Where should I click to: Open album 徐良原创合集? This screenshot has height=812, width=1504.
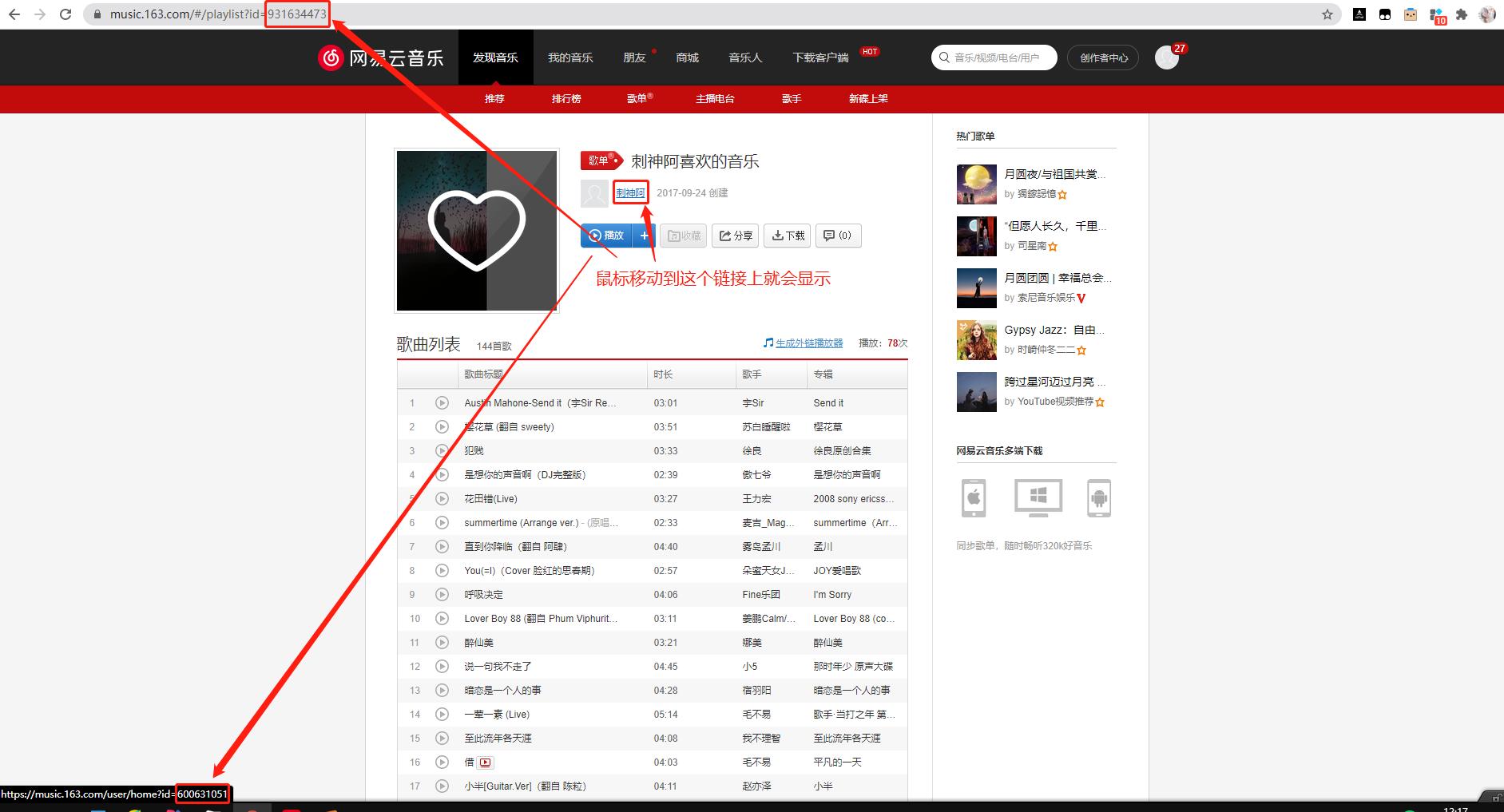842,451
